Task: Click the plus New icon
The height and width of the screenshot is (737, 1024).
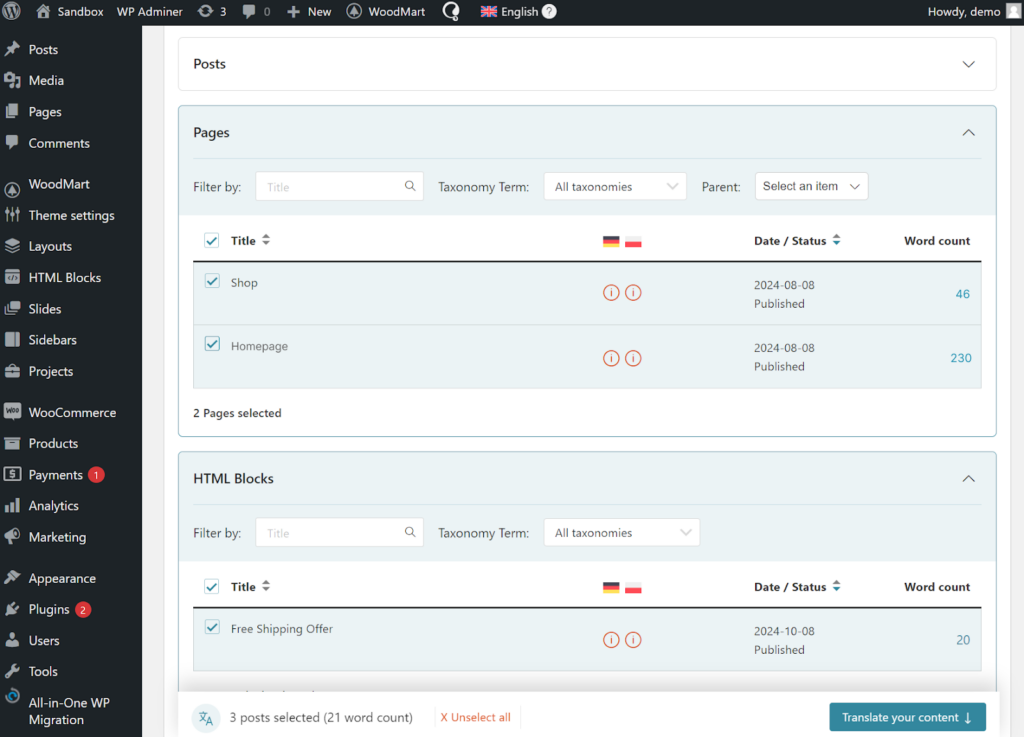Action: [294, 12]
